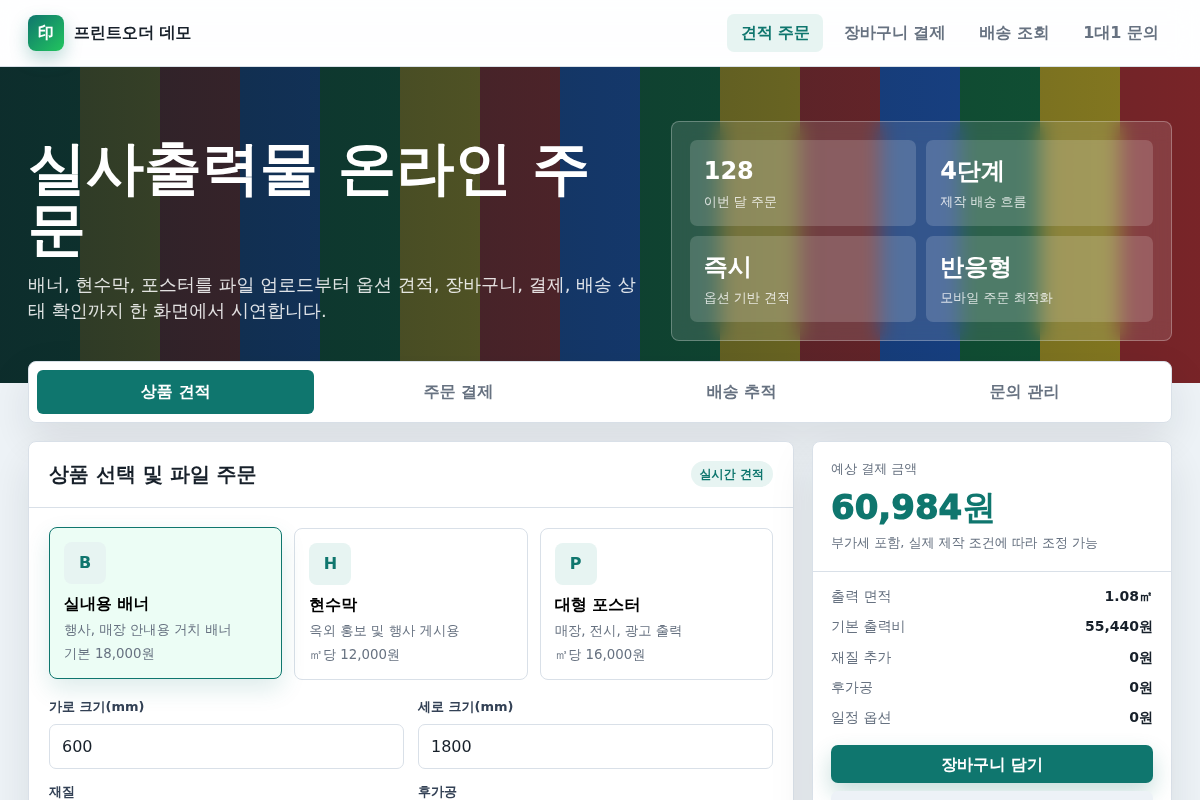This screenshot has height=800, width=1200.
Task: Open the 배송 조회 nav item
Action: (1014, 33)
